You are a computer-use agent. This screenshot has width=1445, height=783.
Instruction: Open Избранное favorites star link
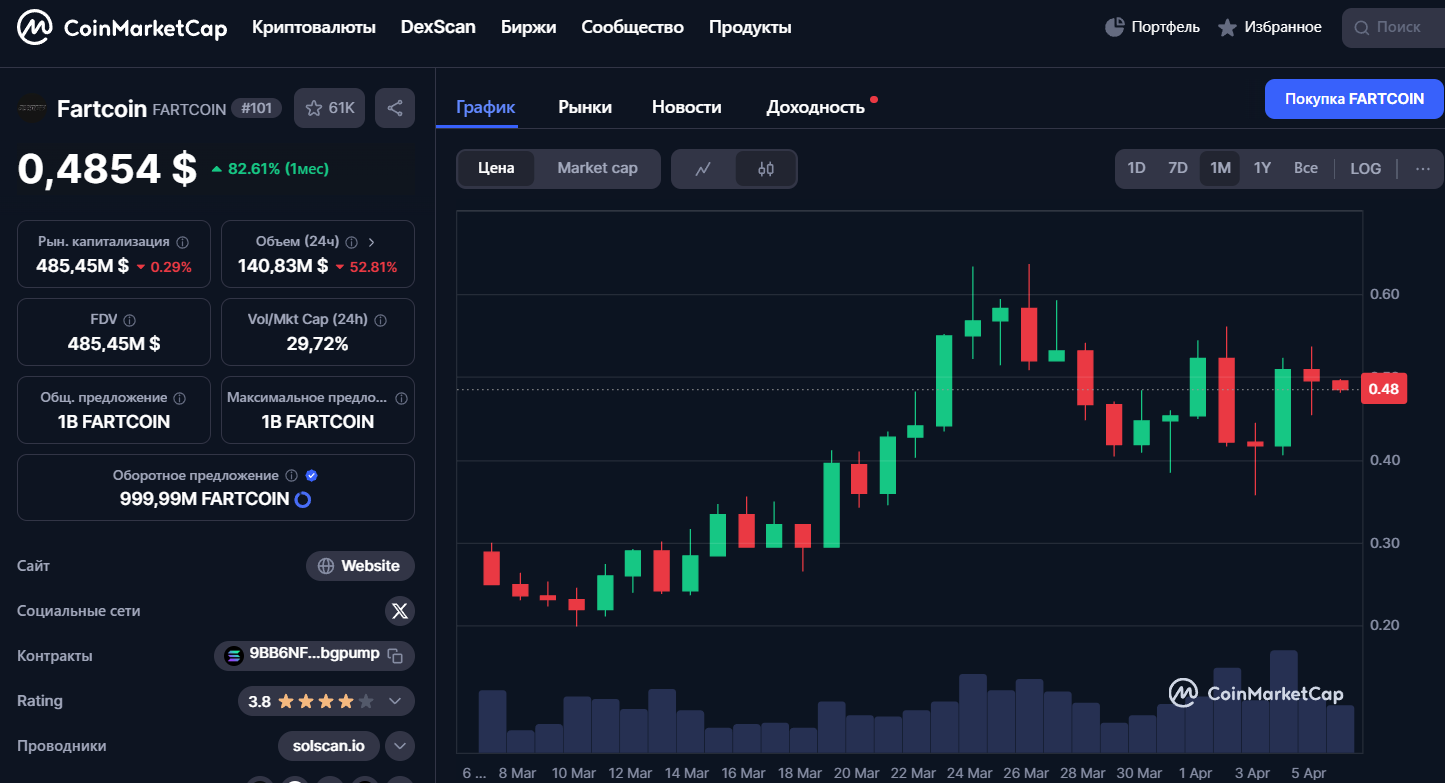tap(1270, 27)
